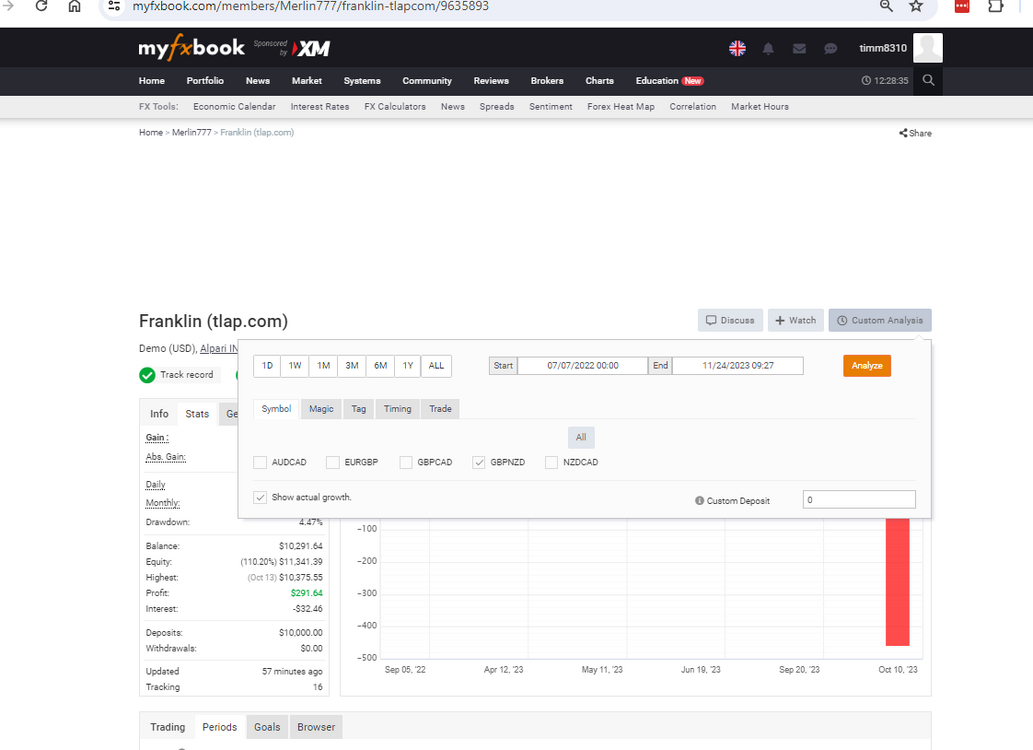Open the Info tab
1033x750 pixels.
pos(159,414)
